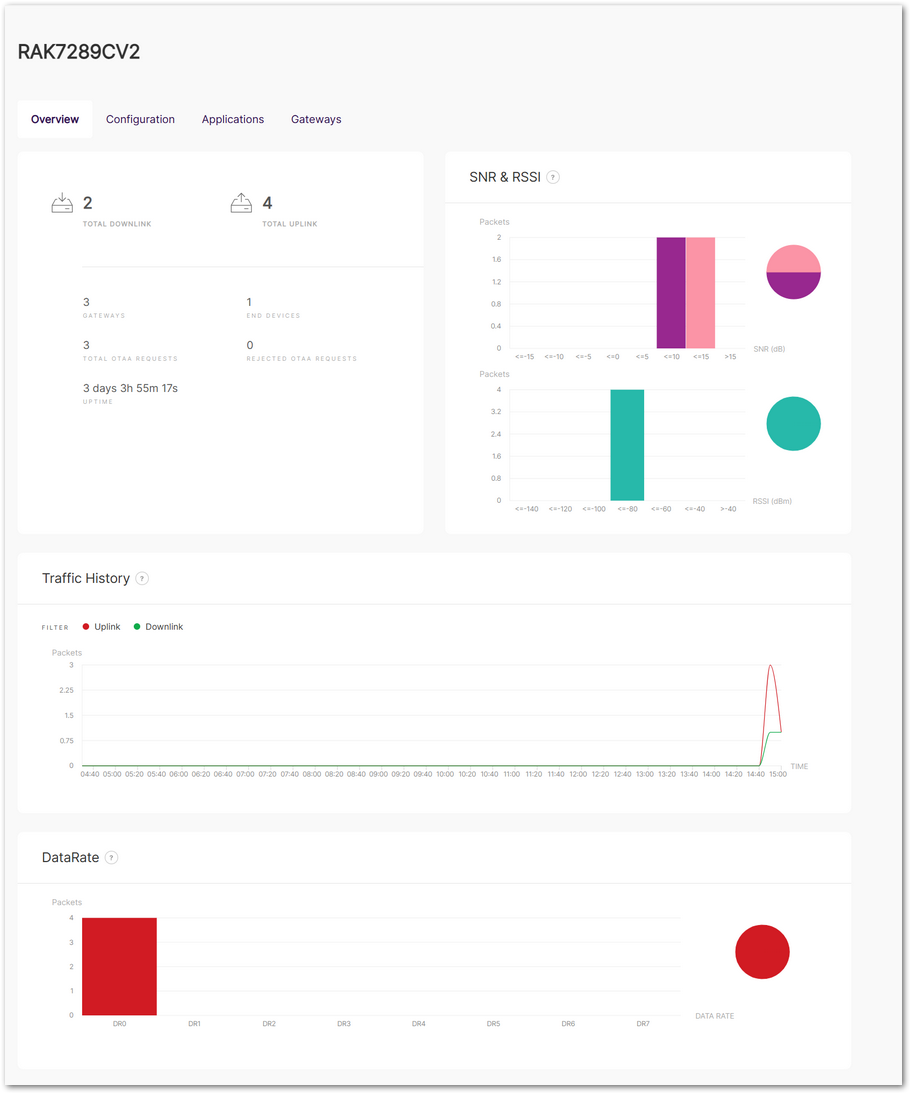911x1094 pixels.
Task: Click the DR7 axis label
Action: 643,1024
